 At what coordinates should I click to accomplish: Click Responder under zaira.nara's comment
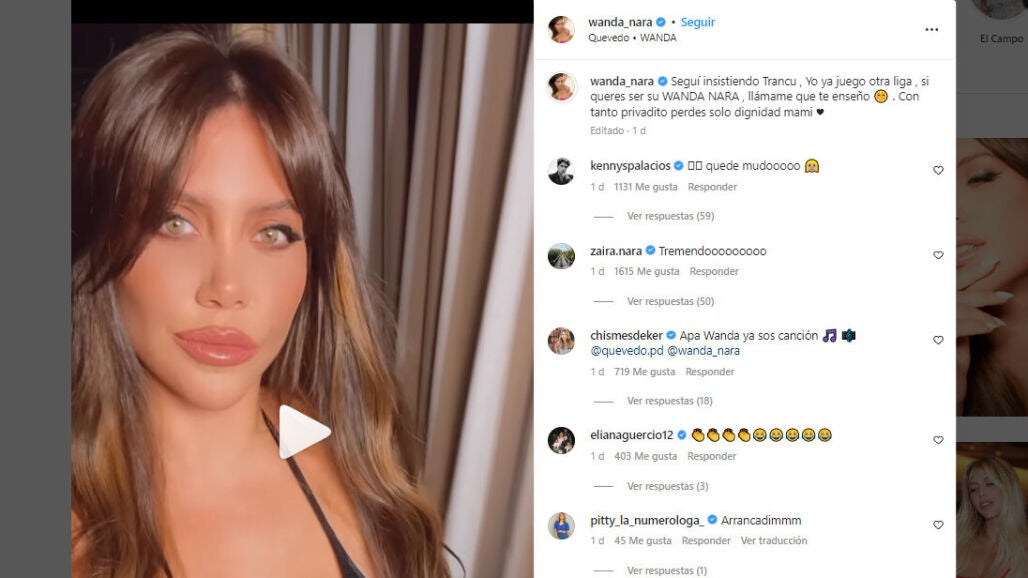713,271
